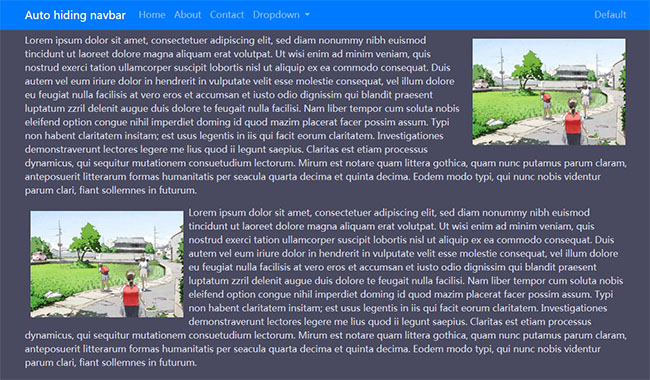Viewport: 650px width, 380px height.
Task: Click the first paragraph's last line 'parum clari'
Action: [111, 190]
